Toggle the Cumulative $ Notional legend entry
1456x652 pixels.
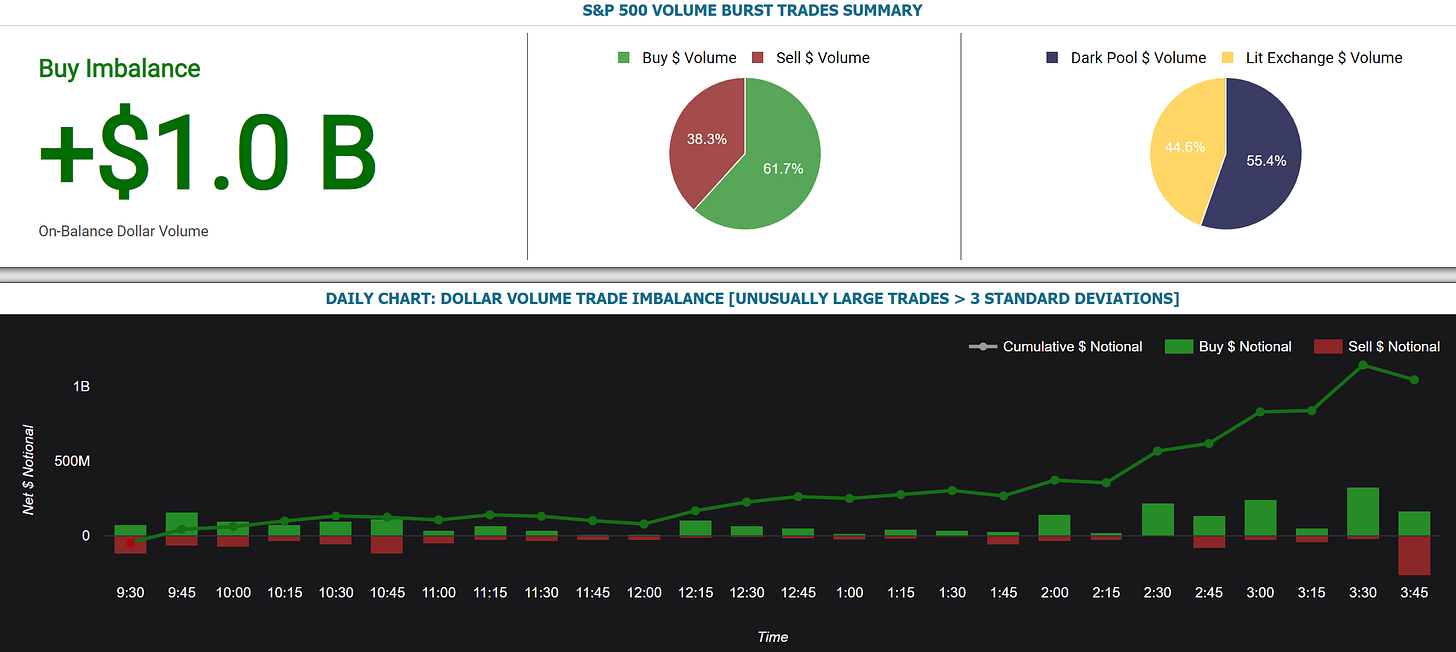[1056, 347]
